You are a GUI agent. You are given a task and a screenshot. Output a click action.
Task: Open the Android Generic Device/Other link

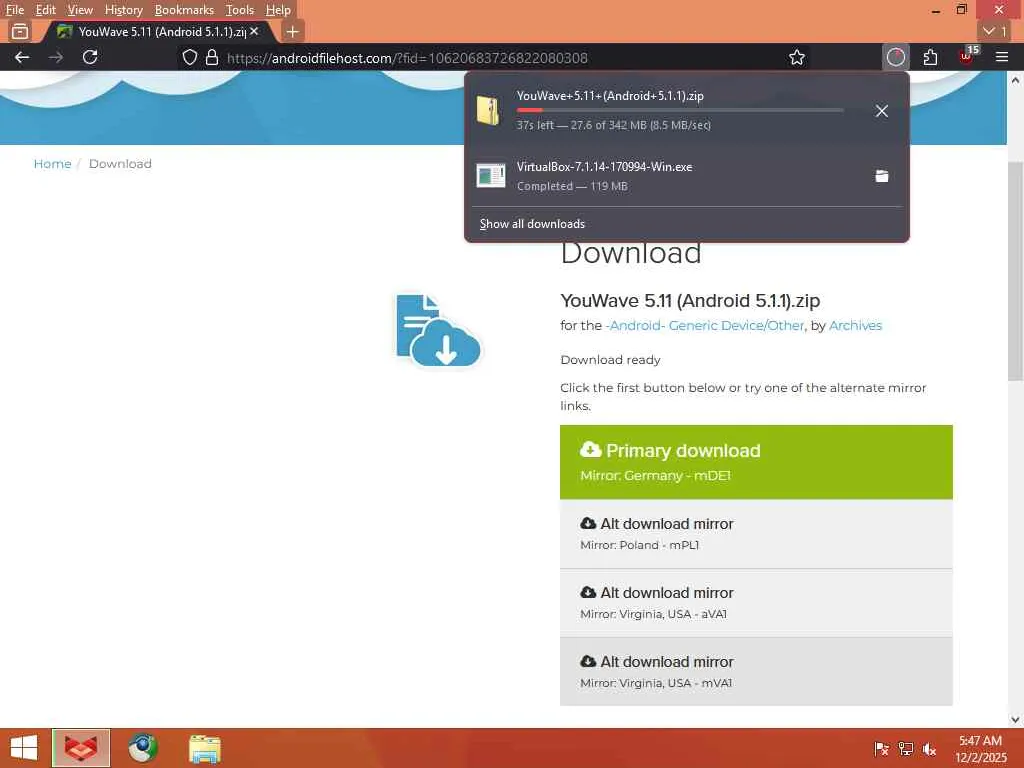tap(705, 325)
